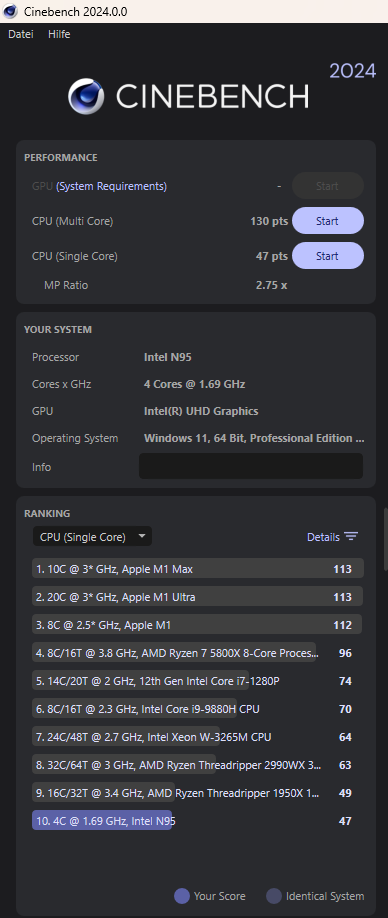The height and width of the screenshot is (918, 388).
Task: Click the filter lines icon beside Details
Action: (351, 536)
